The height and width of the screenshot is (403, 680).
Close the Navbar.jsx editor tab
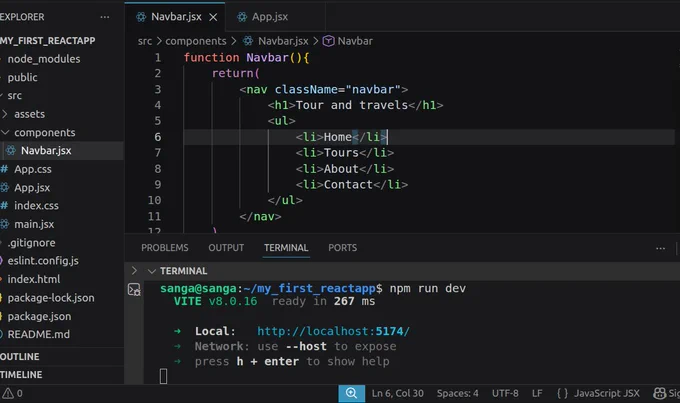pos(213,17)
